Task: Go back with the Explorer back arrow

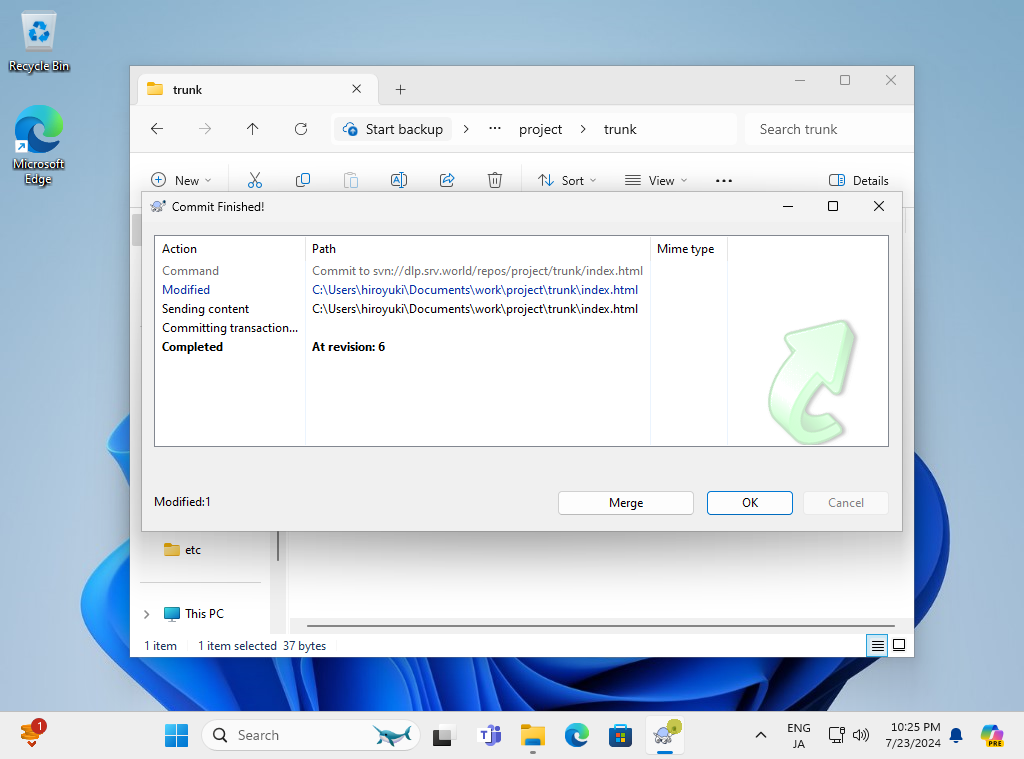Action: coord(157,129)
